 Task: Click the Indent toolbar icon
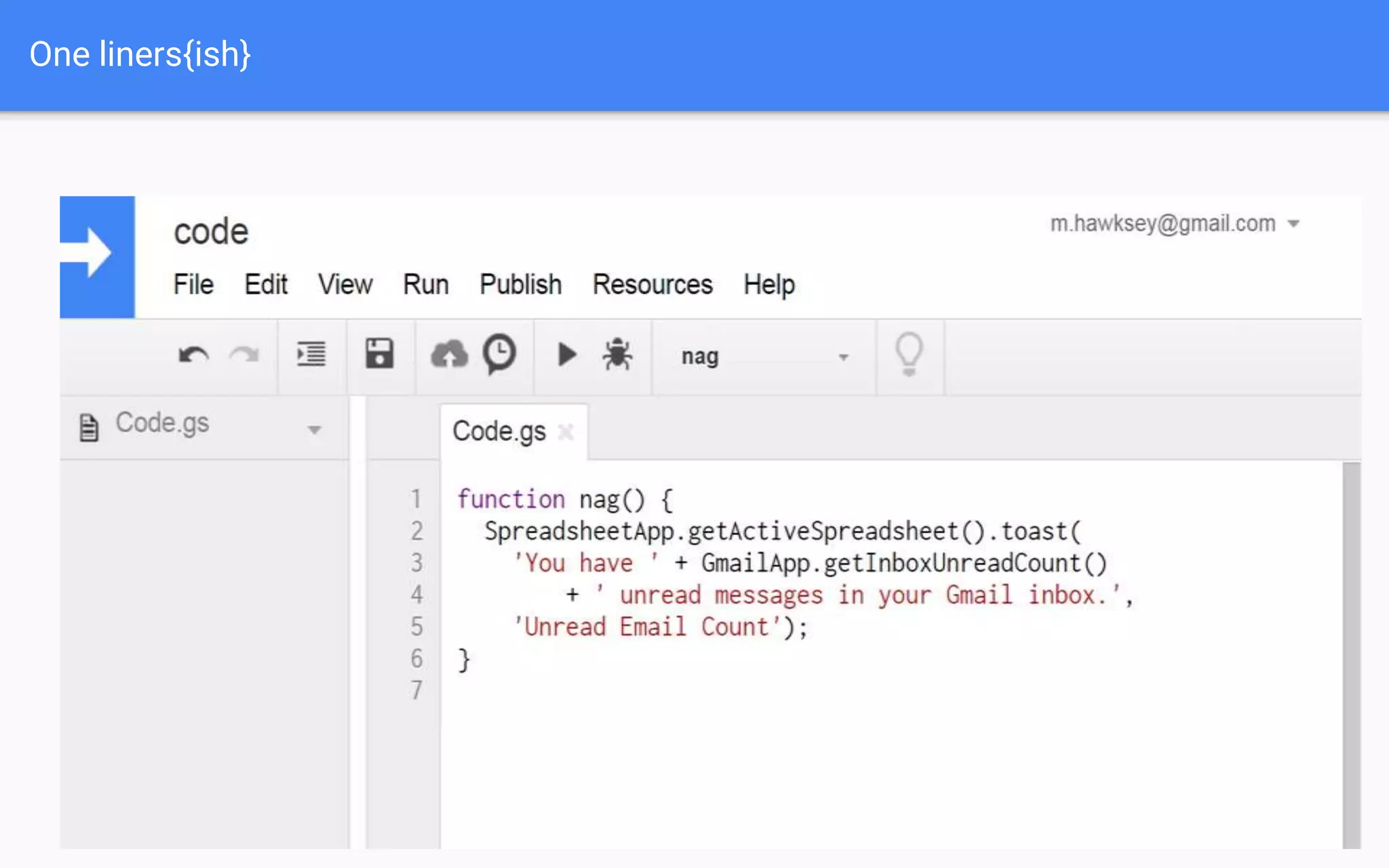311,354
